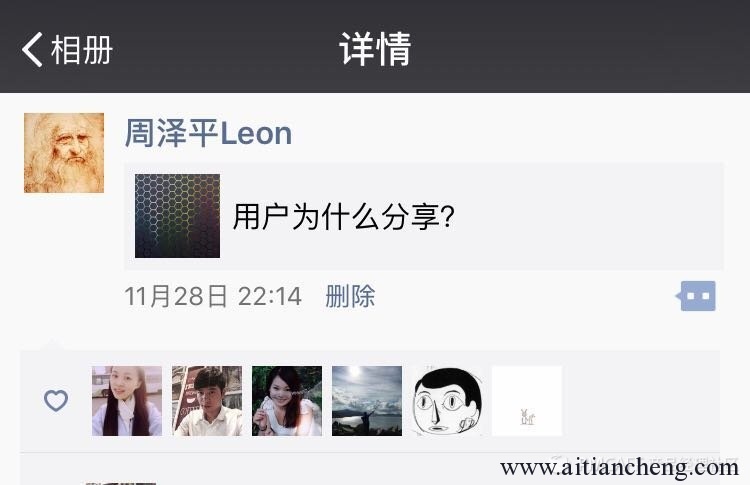The height and width of the screenshot is (485, 750).
Task: Open the man in white shirt avatar
Action: 207,401
